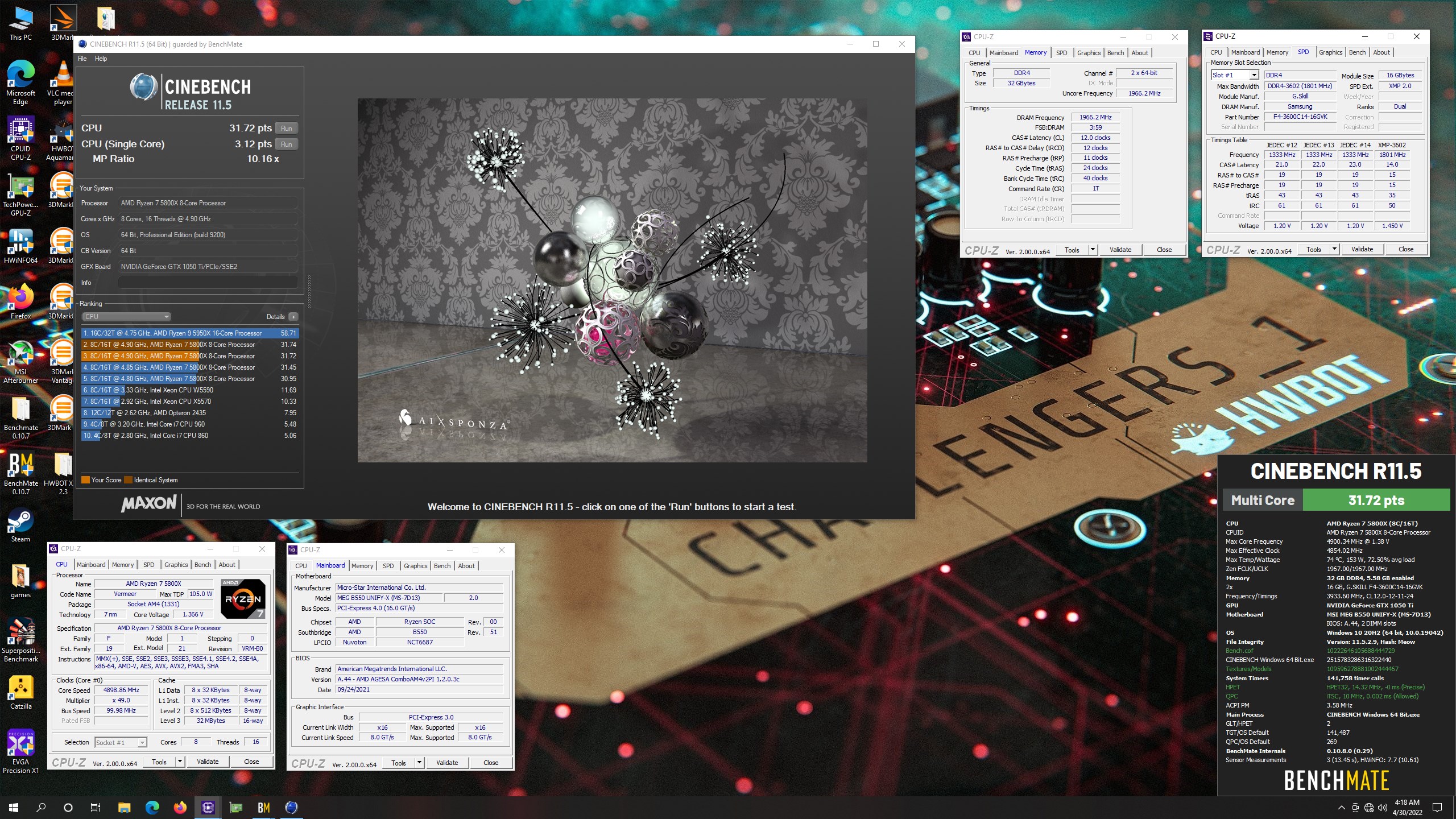Click DDR4-3602 Max Bandwidth value
The width and height of the screenshot is (1456, 819).
[x=1300, y=86]
